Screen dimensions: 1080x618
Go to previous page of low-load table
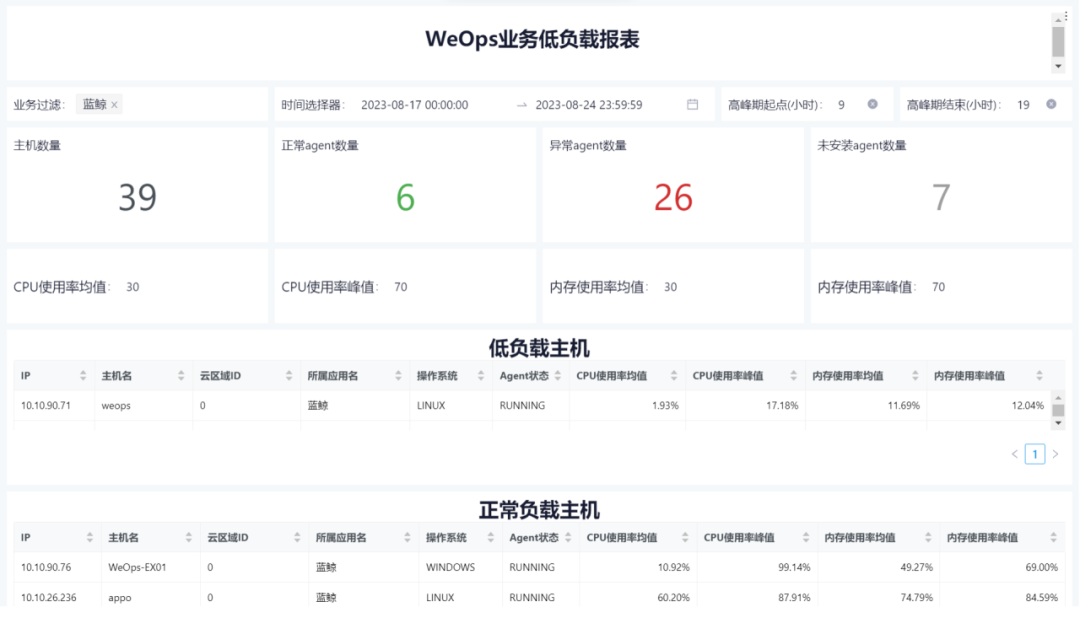[1015, 454]
